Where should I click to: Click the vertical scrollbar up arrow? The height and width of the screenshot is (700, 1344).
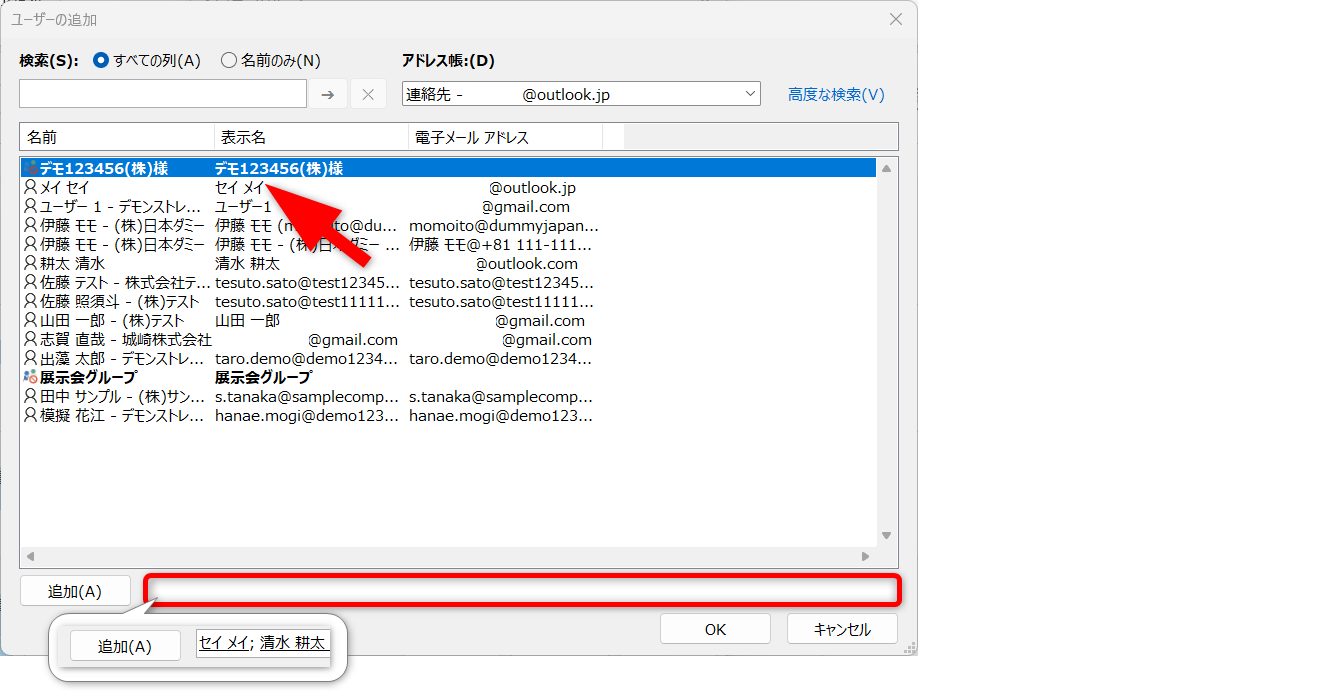tap(886, 169)
